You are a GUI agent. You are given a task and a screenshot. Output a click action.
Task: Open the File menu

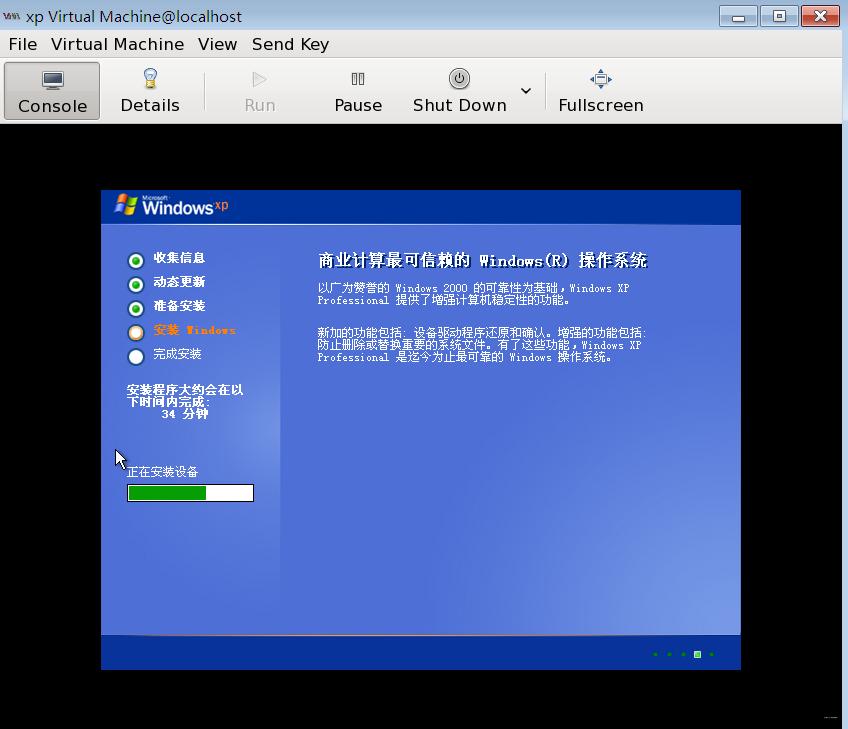click(22, 44)
